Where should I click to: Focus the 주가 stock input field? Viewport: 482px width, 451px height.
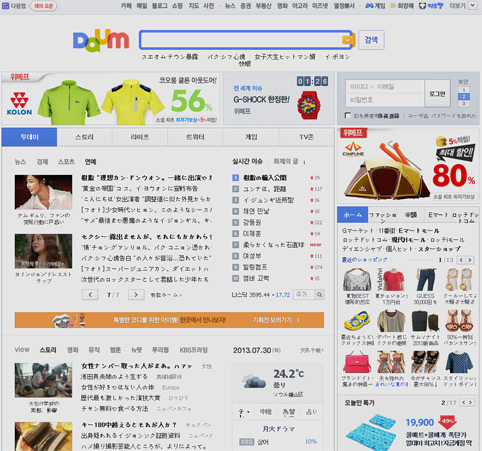point(304,295)
